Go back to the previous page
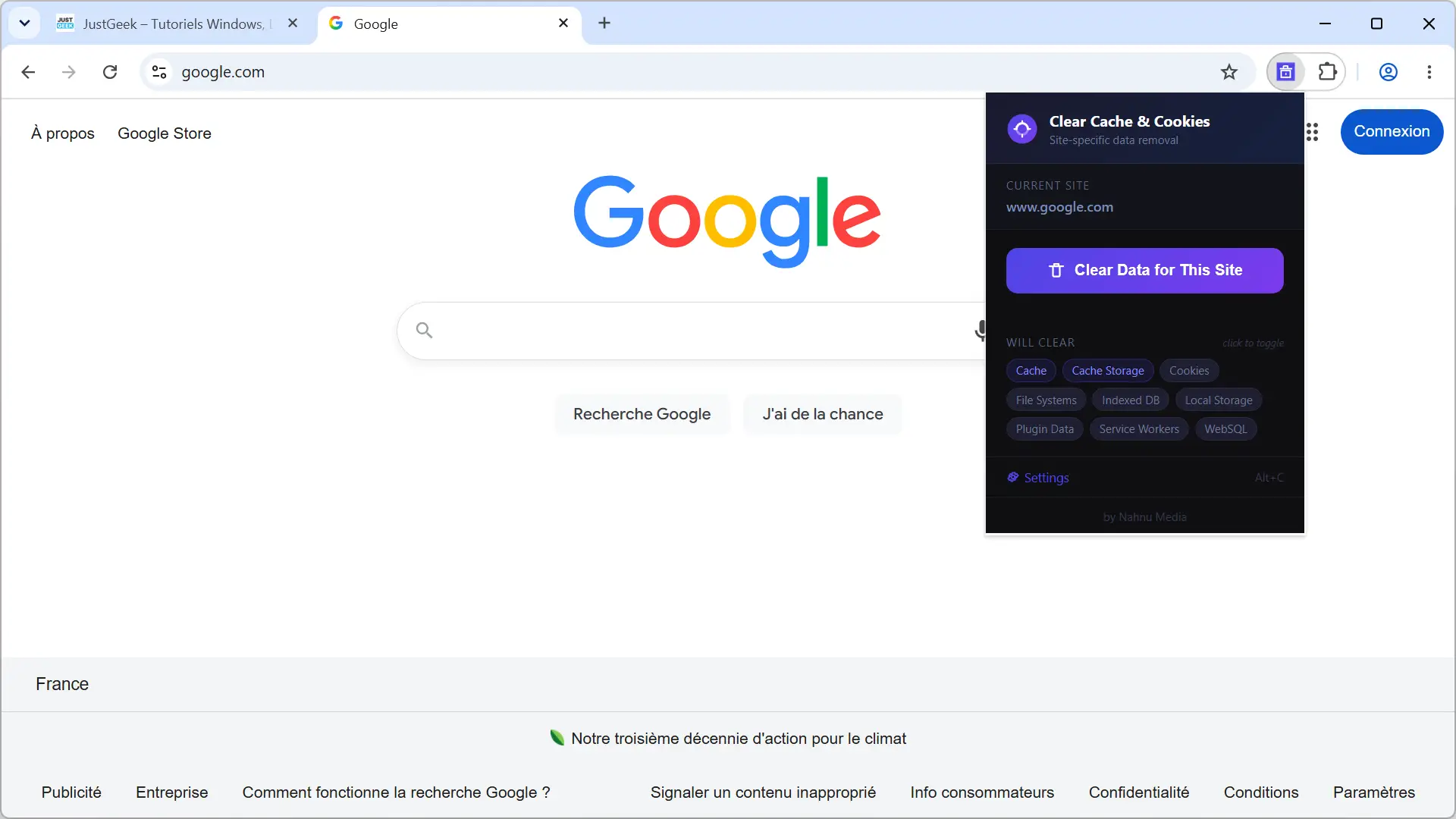The width and height of the screenshot is (1456, 819). click(28, 72)
